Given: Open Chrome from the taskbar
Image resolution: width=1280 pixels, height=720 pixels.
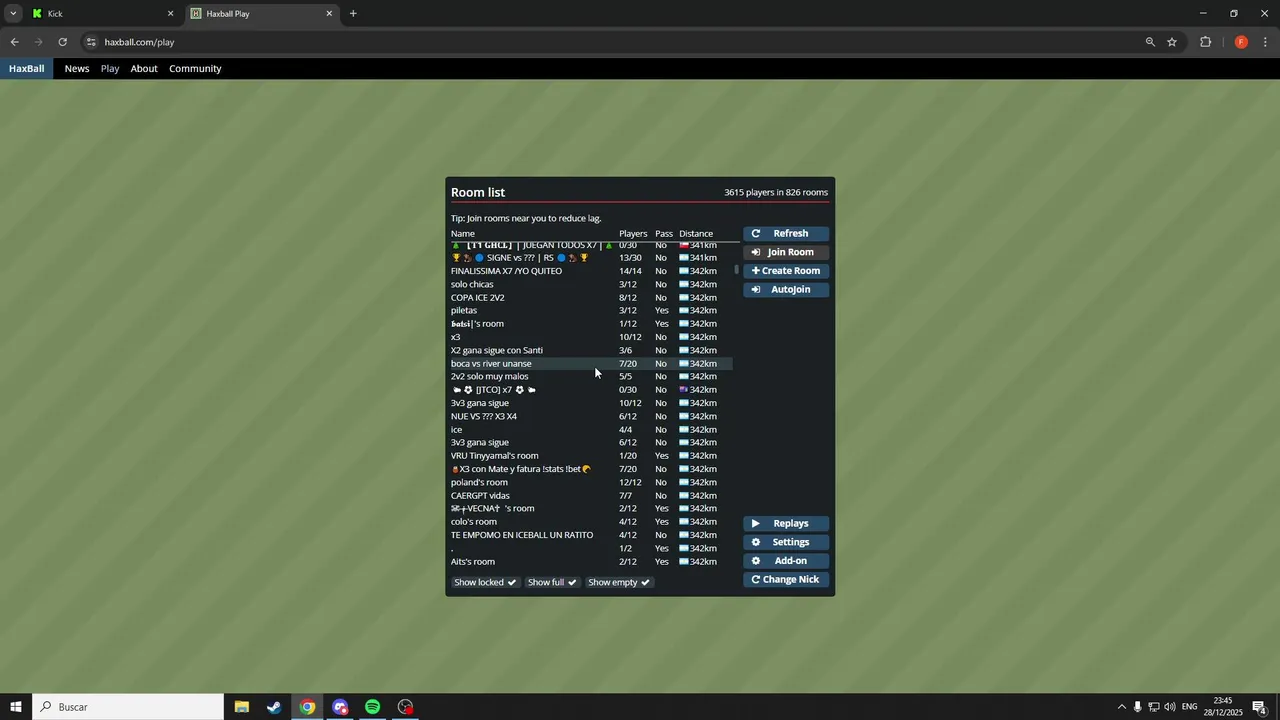Looking at the screenshot, I should click(x=307, y=707).
